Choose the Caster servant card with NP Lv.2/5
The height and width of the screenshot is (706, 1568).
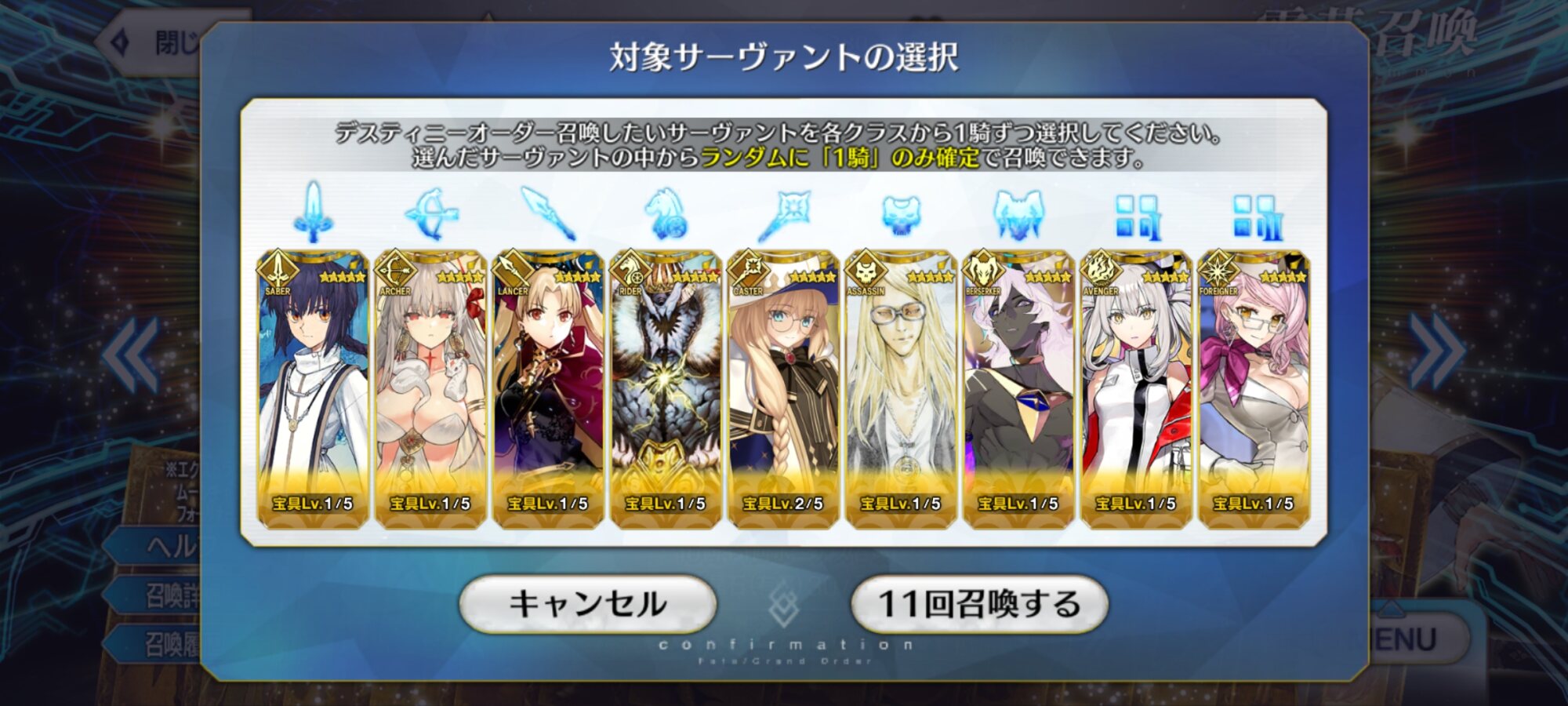tap(783, 390)
